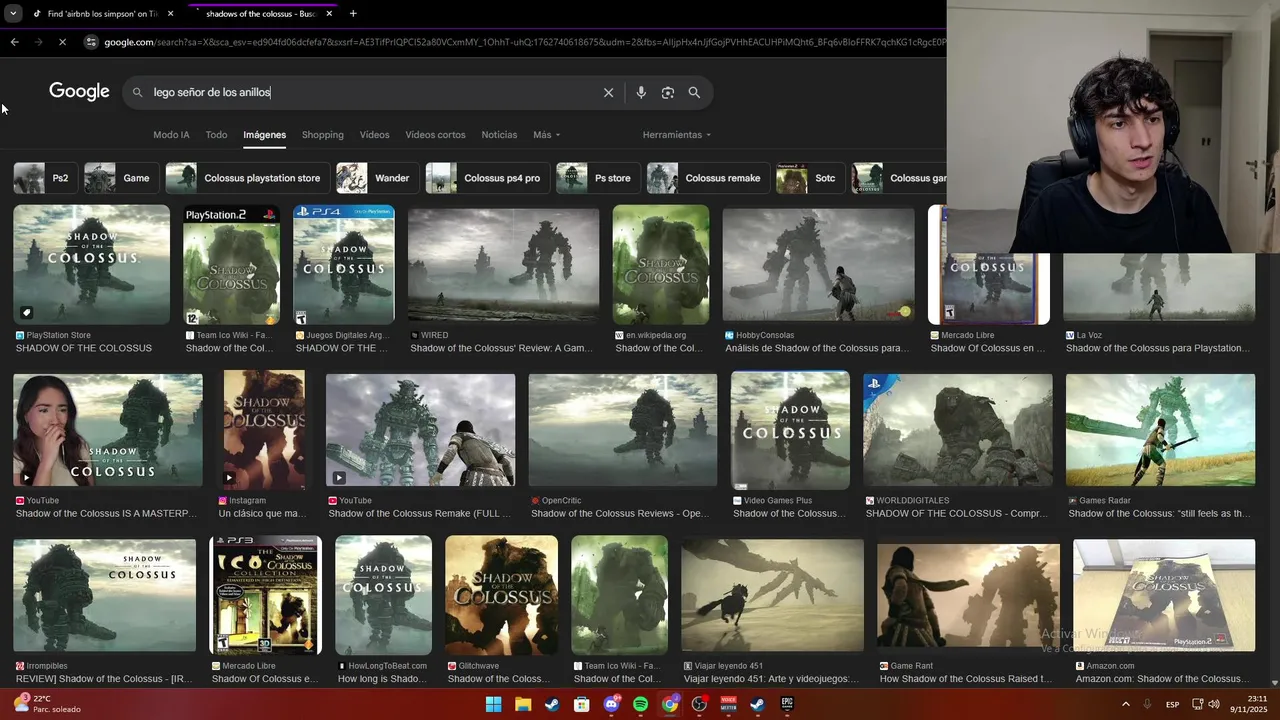Select the Colossus playstation store chip

point(246,178)
